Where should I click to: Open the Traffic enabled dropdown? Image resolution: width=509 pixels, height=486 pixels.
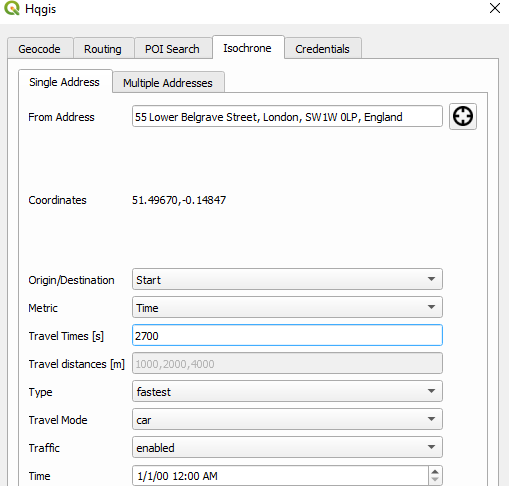(287, 447)
